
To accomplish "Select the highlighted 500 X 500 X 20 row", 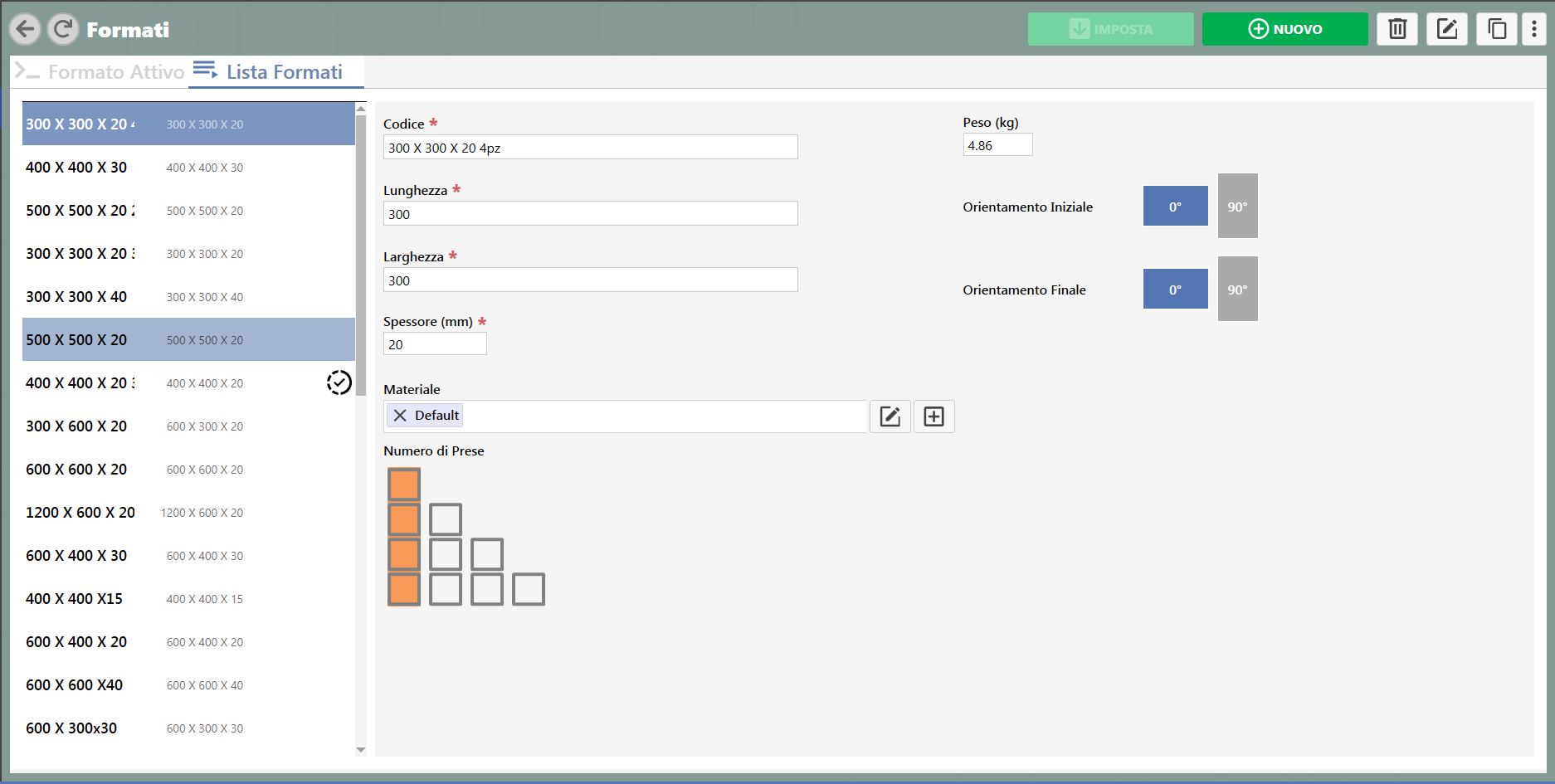I will (x=188, y=339).
